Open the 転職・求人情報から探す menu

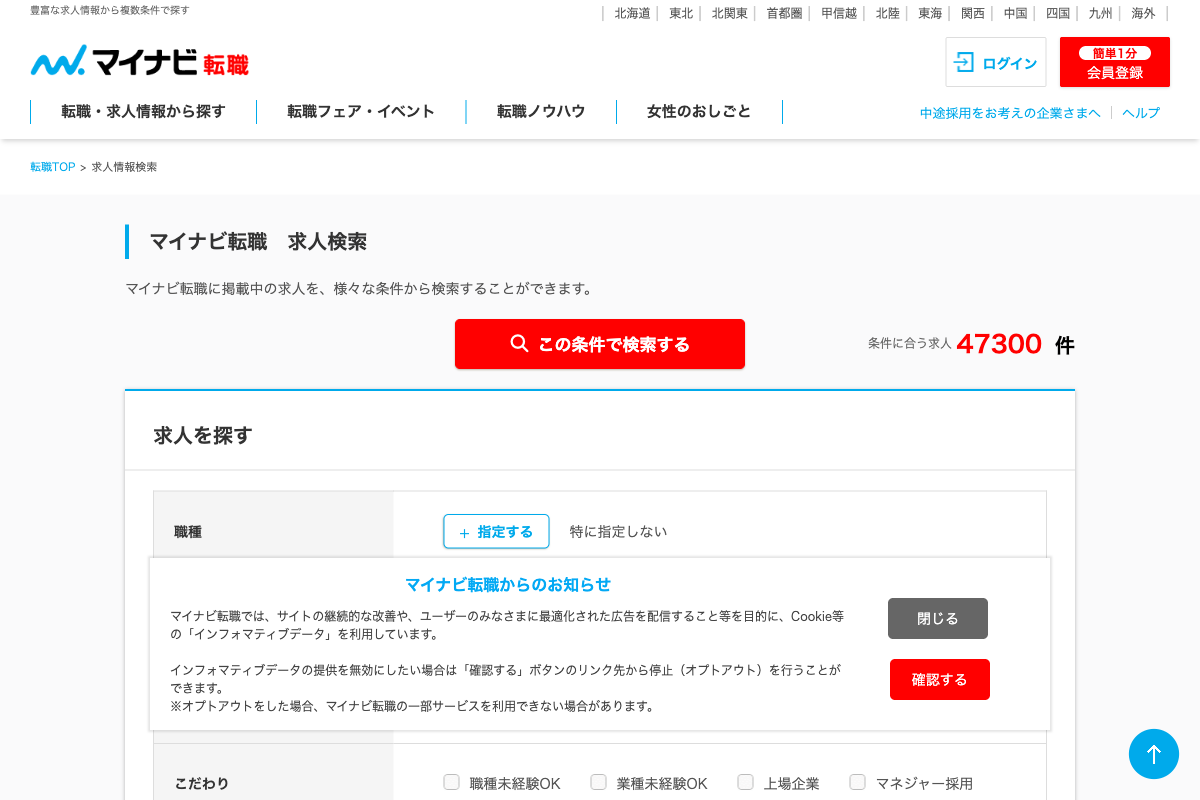coord(143,112)
